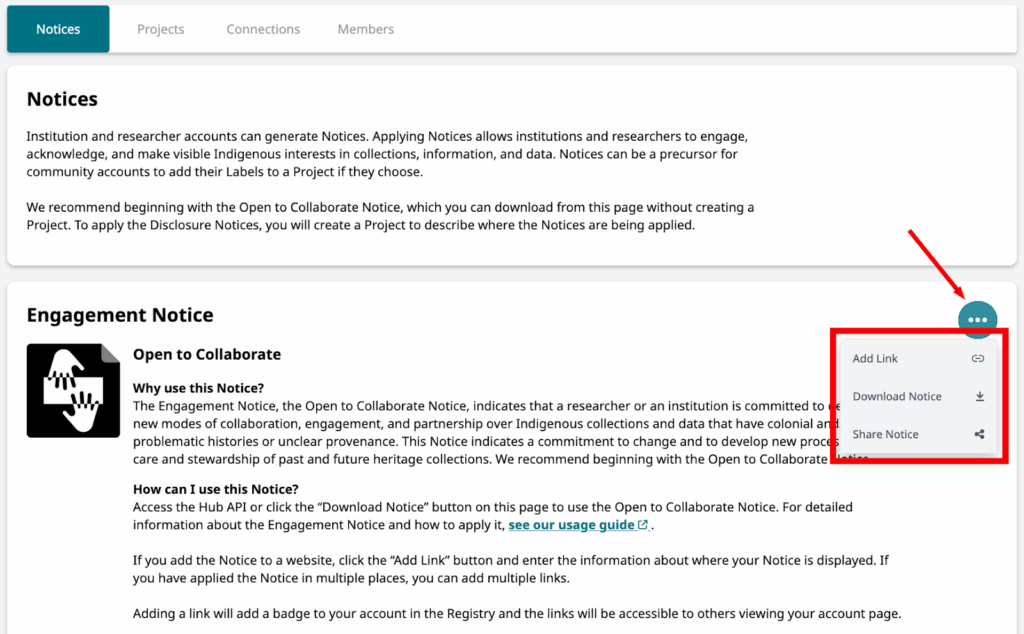Click the Open to Collaborate title text

tap(207, 354)
